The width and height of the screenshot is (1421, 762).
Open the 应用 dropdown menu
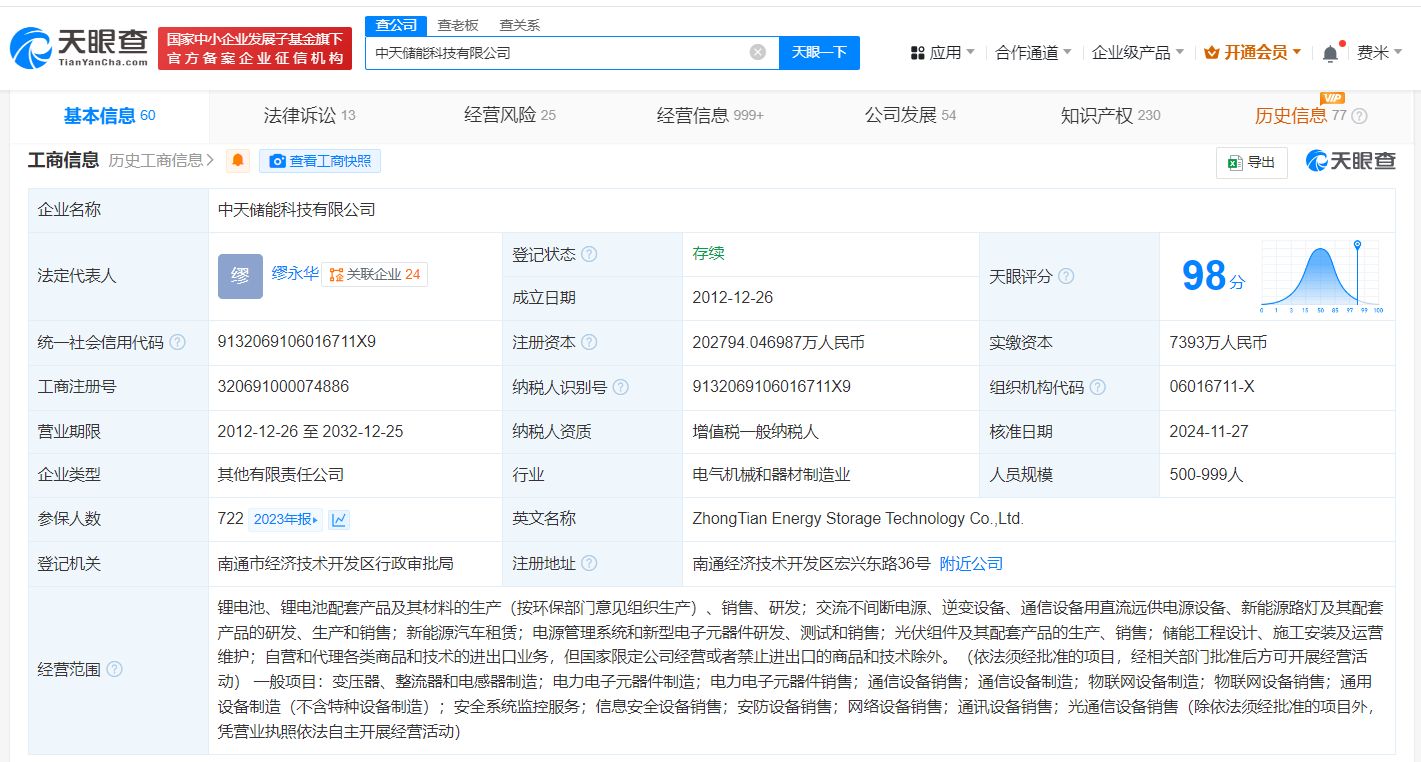tap(942, 53)
